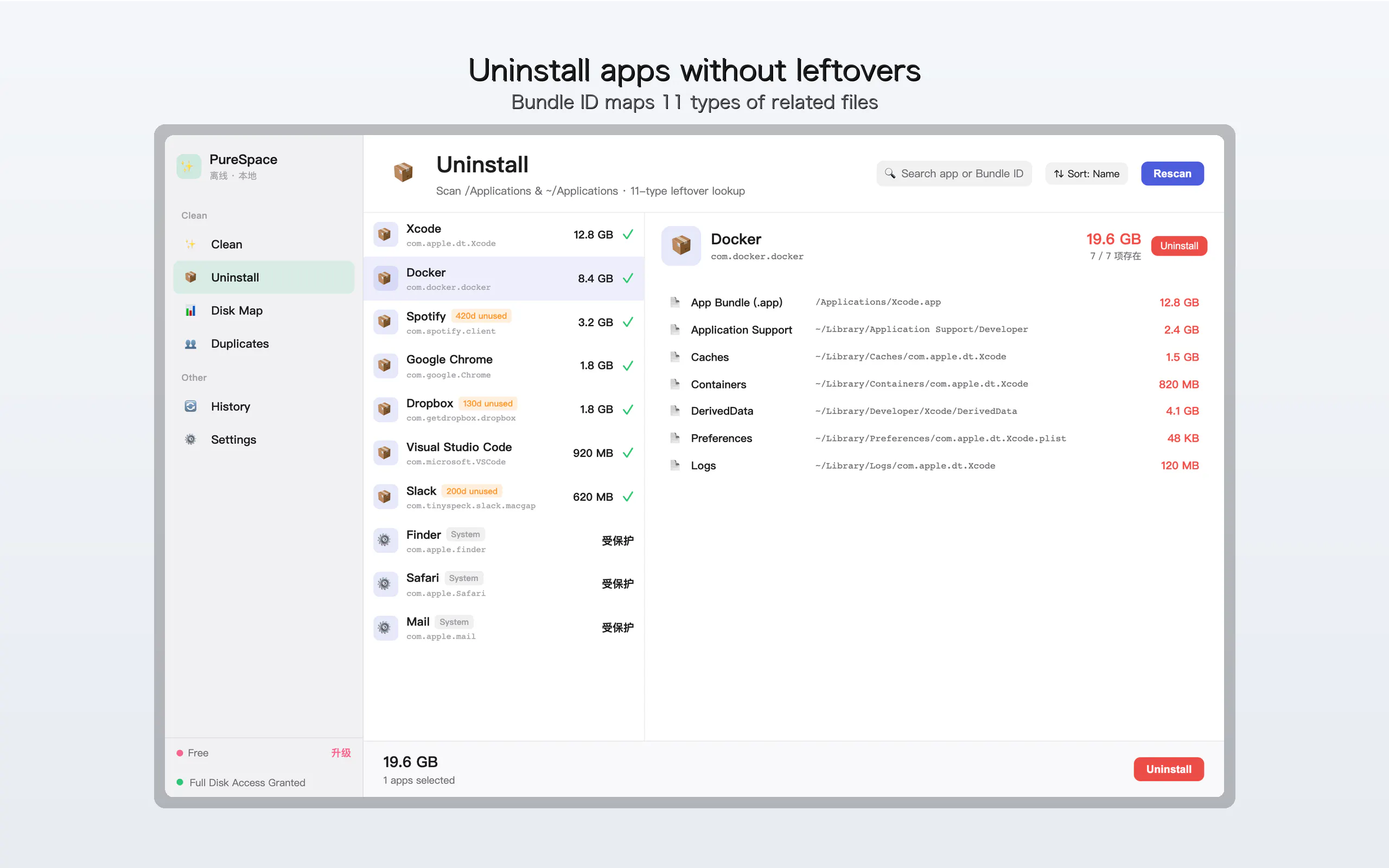Click the file icon beside App Bundle (.app)
Screen dimensions: 1389x868
[x=676, y=302]
